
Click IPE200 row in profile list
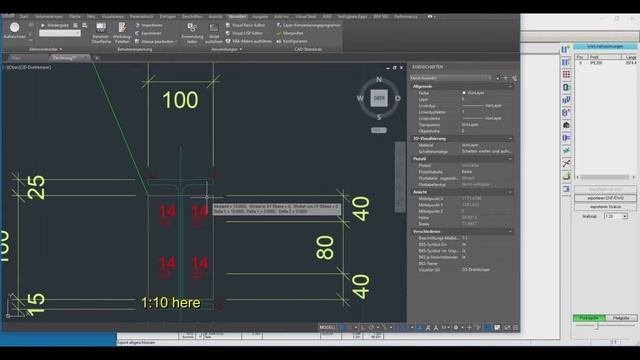click(606, 63)
